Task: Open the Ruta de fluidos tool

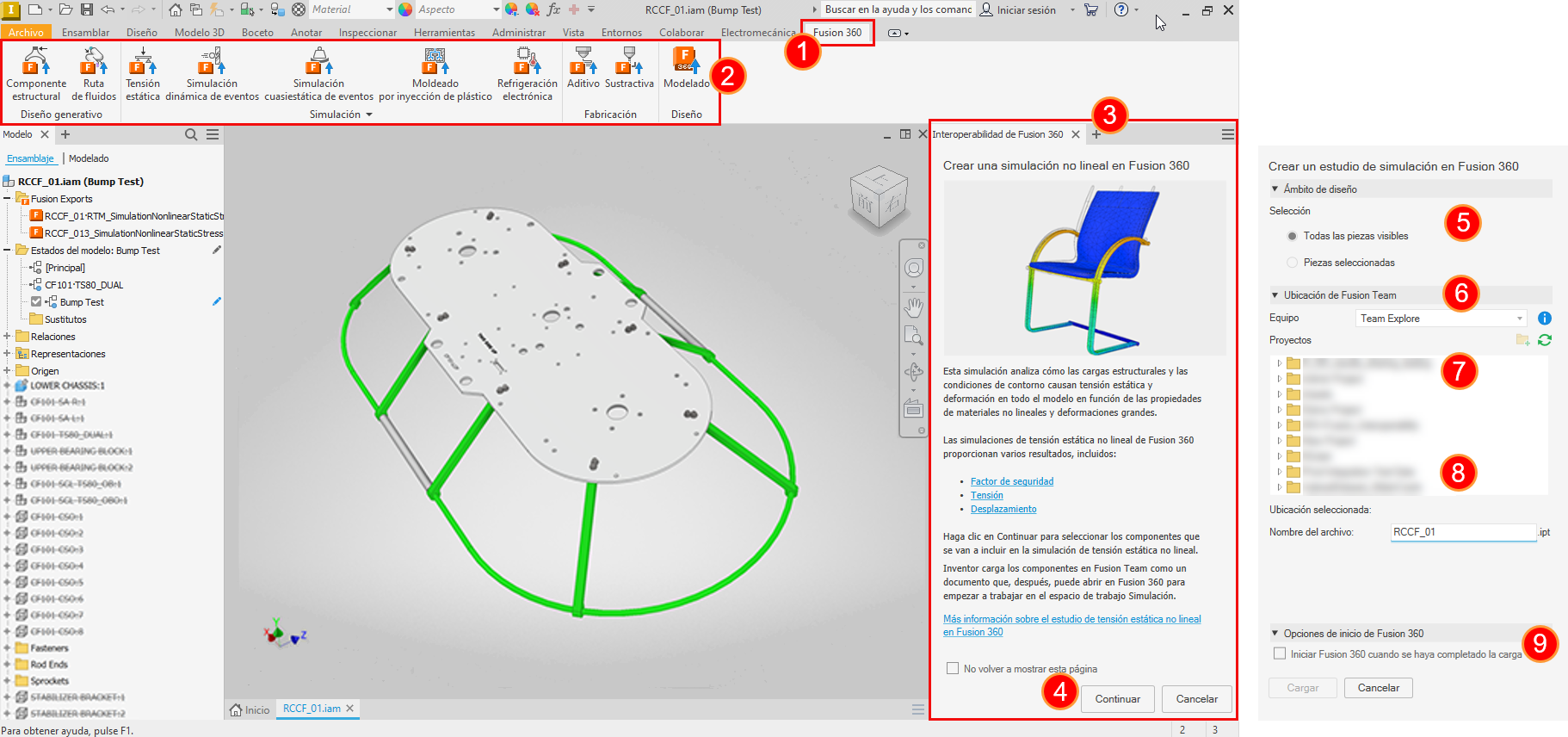Action: coord(94,74)
